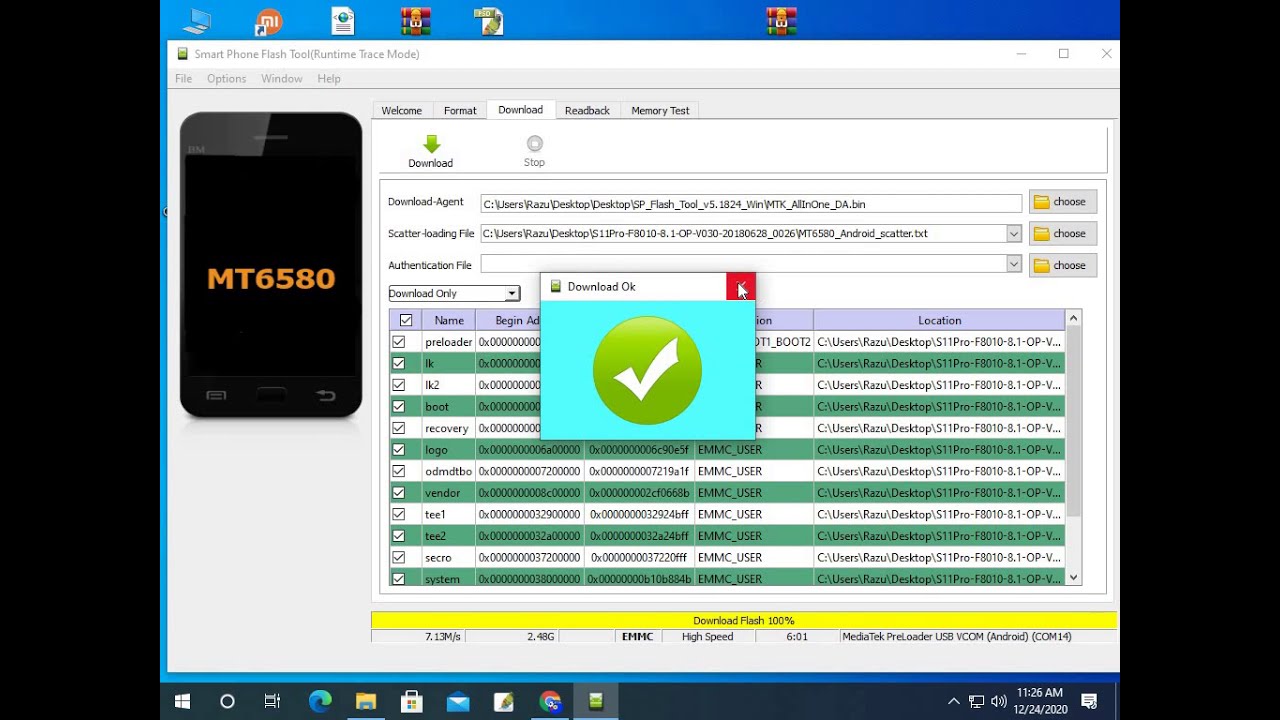Uncheck the lk partition checkbox
Image resolution: width=1280 pixels, height=720 pixels.
(398, 363)
